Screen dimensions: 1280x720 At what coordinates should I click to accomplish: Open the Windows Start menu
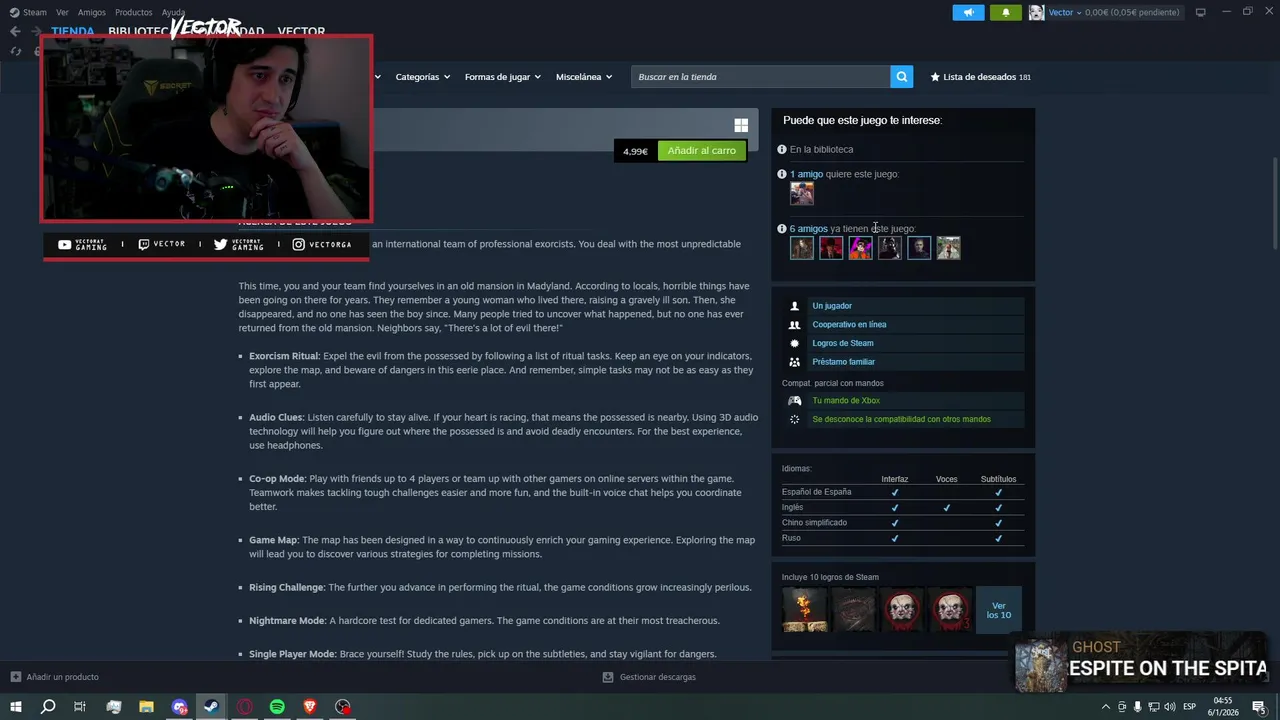point(15,707)
